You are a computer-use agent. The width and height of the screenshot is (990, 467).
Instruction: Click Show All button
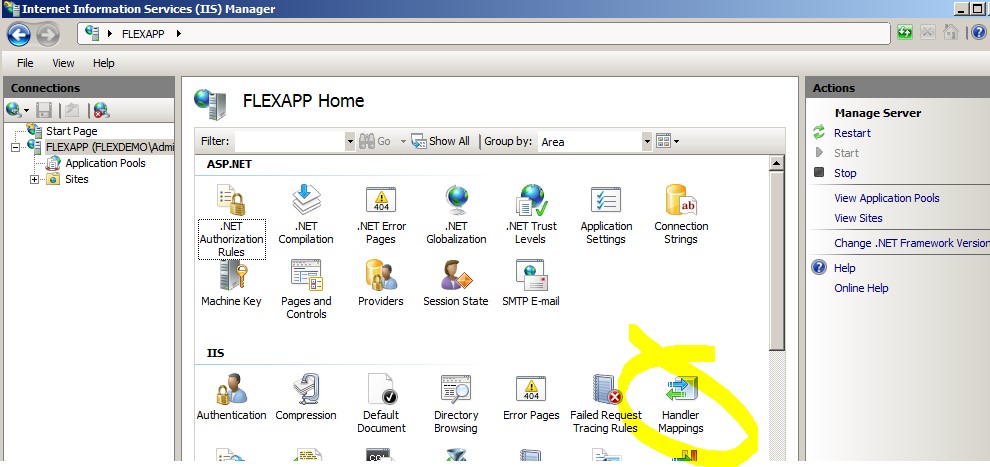(441, 141)
